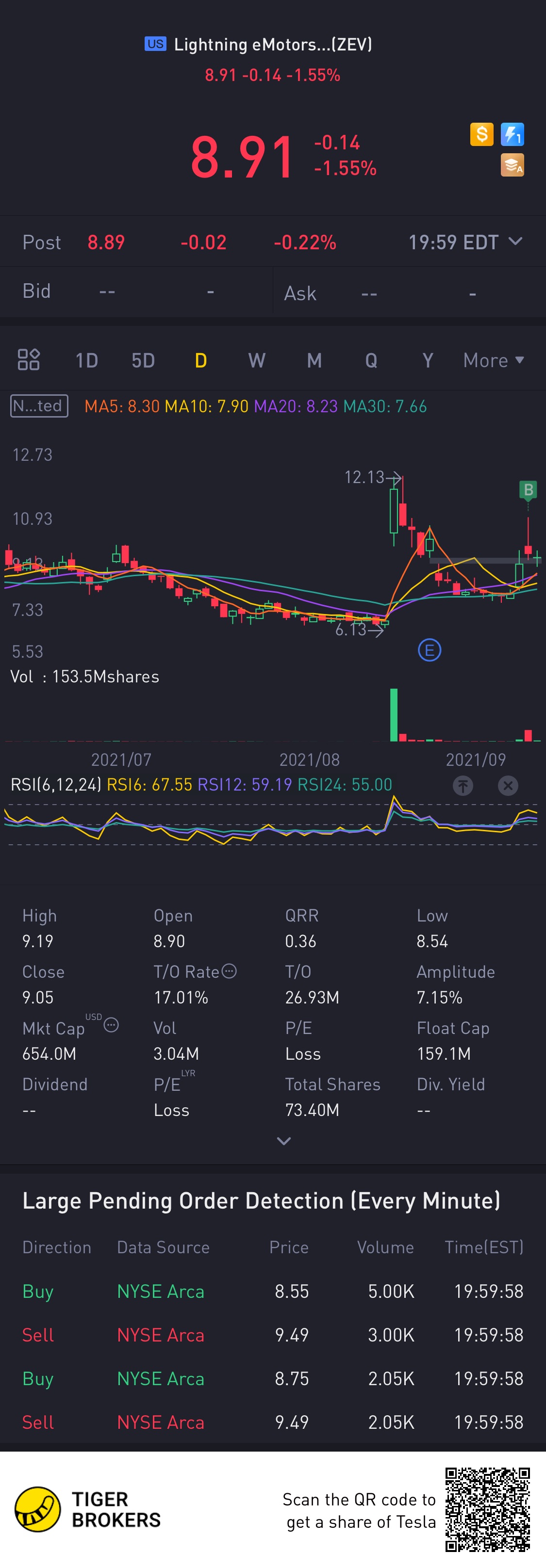Tap the MA30: 7.66 indicator label
Viewport: 546px width, 1568px height.
click(x=385, y=406)
